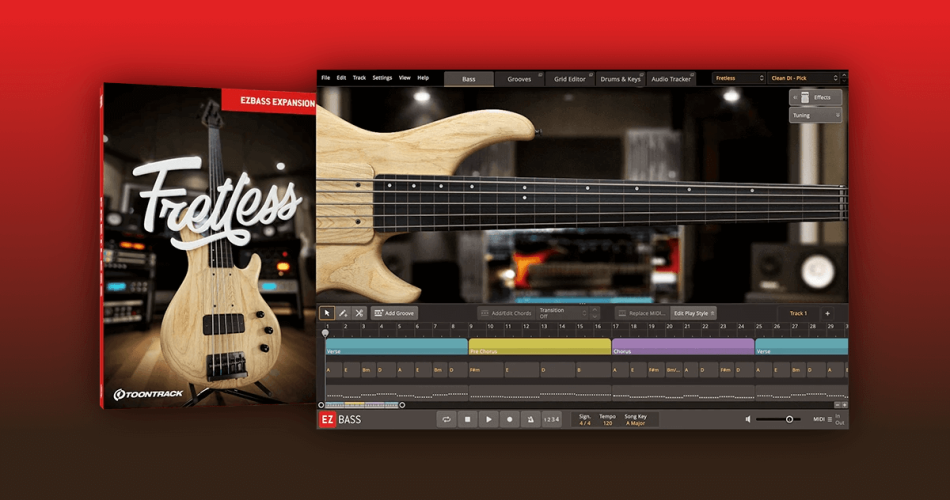Open the Transition dropdown
The image size is (950, 500).
[563, 313]
